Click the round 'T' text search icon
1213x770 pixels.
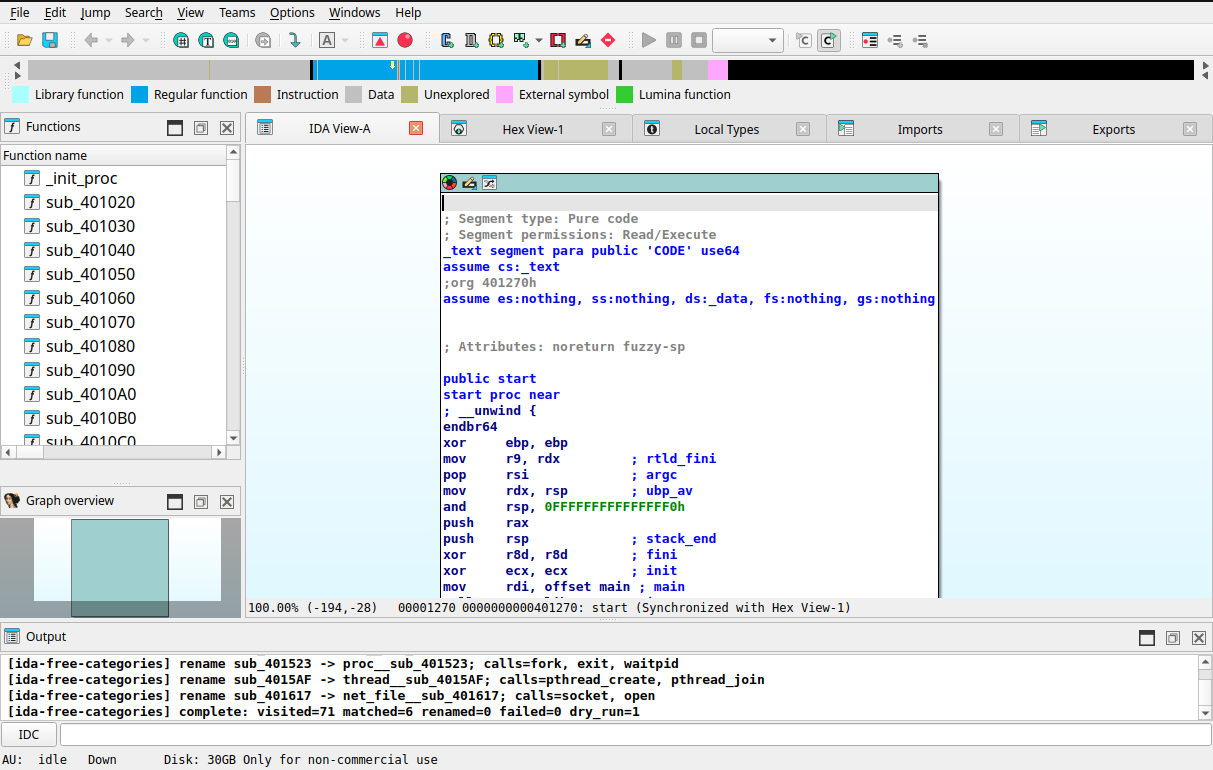(206, 40)
